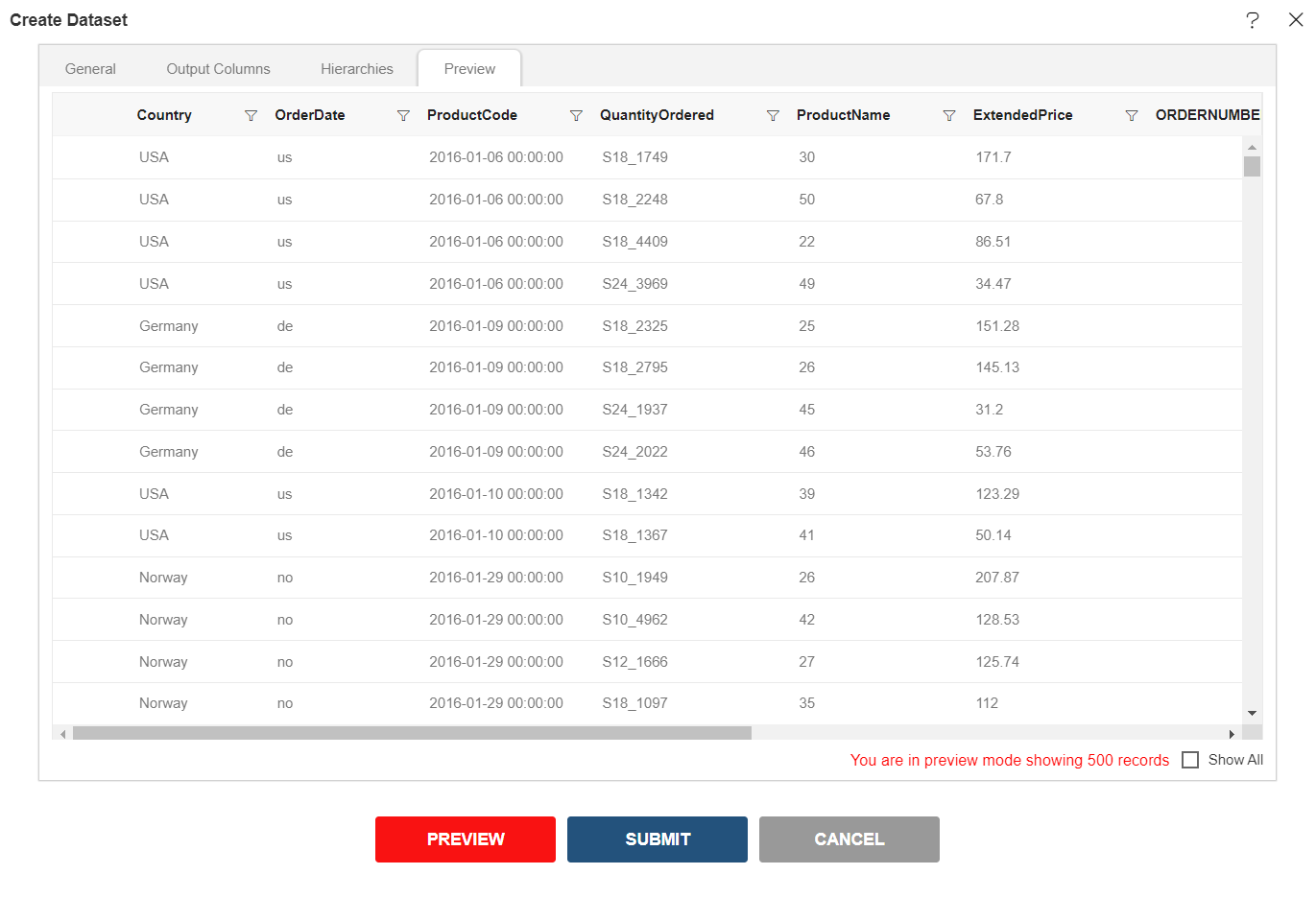Sort by the OrderDate column header
Image resolution: width=1316 pixels, height=898 pixels.
[x=310, y=115]
